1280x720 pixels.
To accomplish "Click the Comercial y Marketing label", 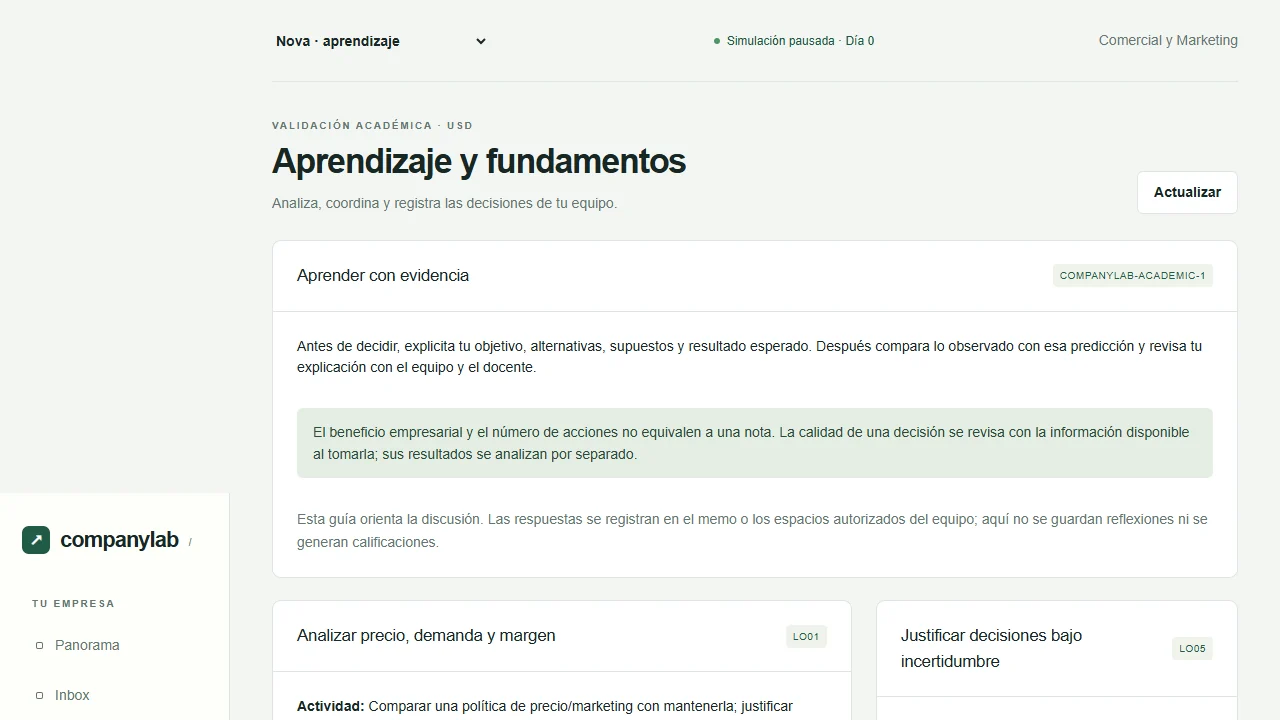I will point(1168,40).
